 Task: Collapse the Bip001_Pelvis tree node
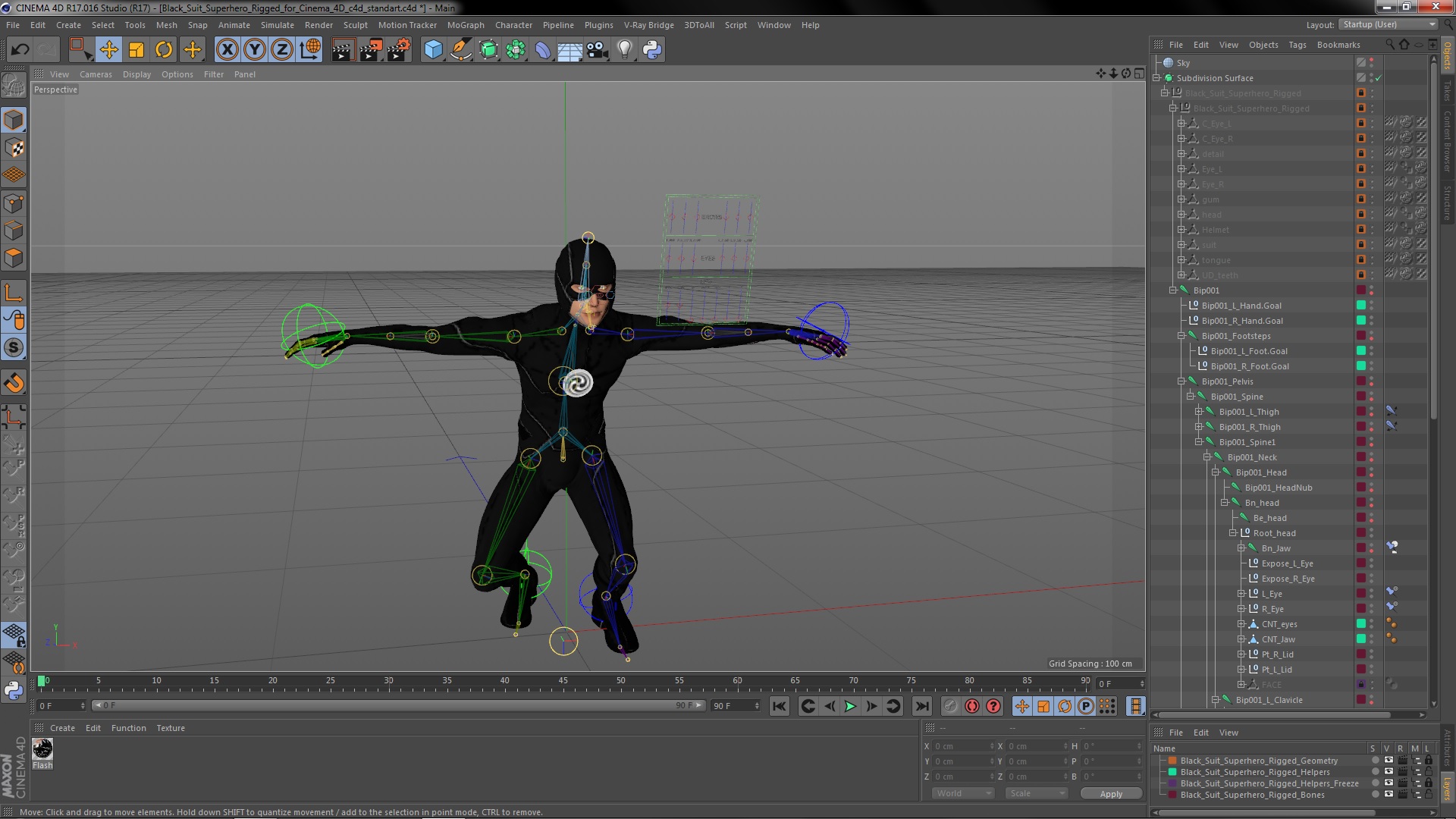1181,381
